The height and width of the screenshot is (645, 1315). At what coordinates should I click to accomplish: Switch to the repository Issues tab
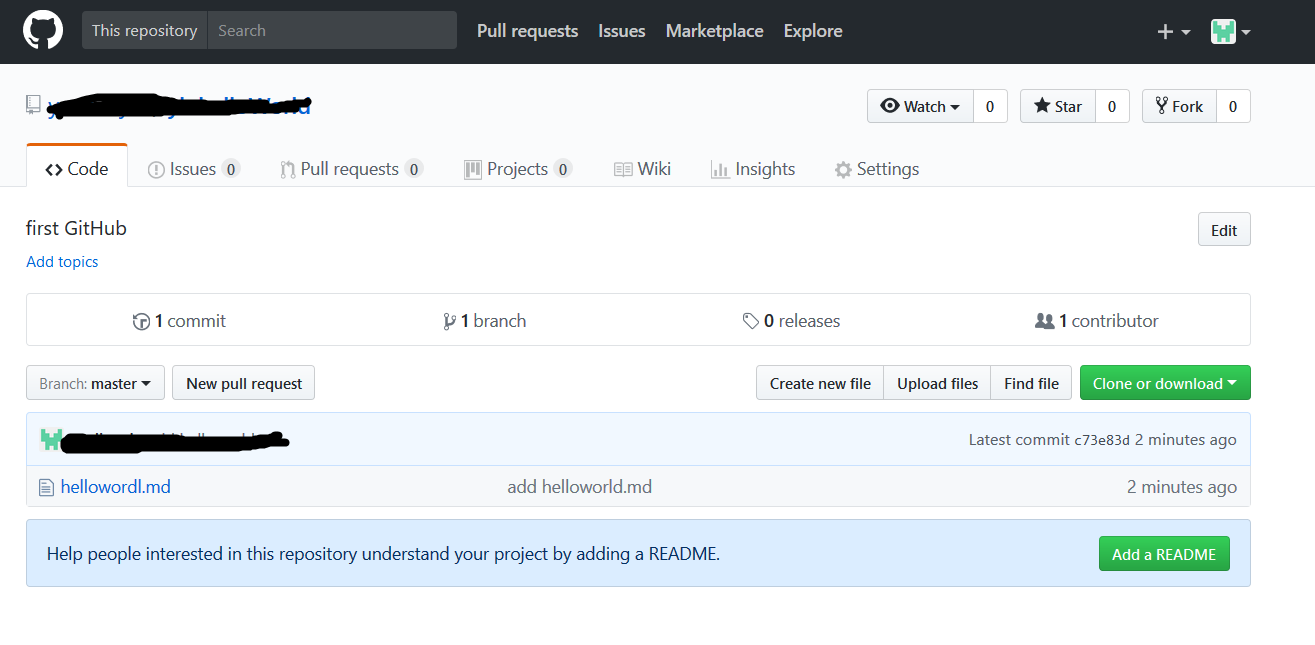[x=193, y=169]
